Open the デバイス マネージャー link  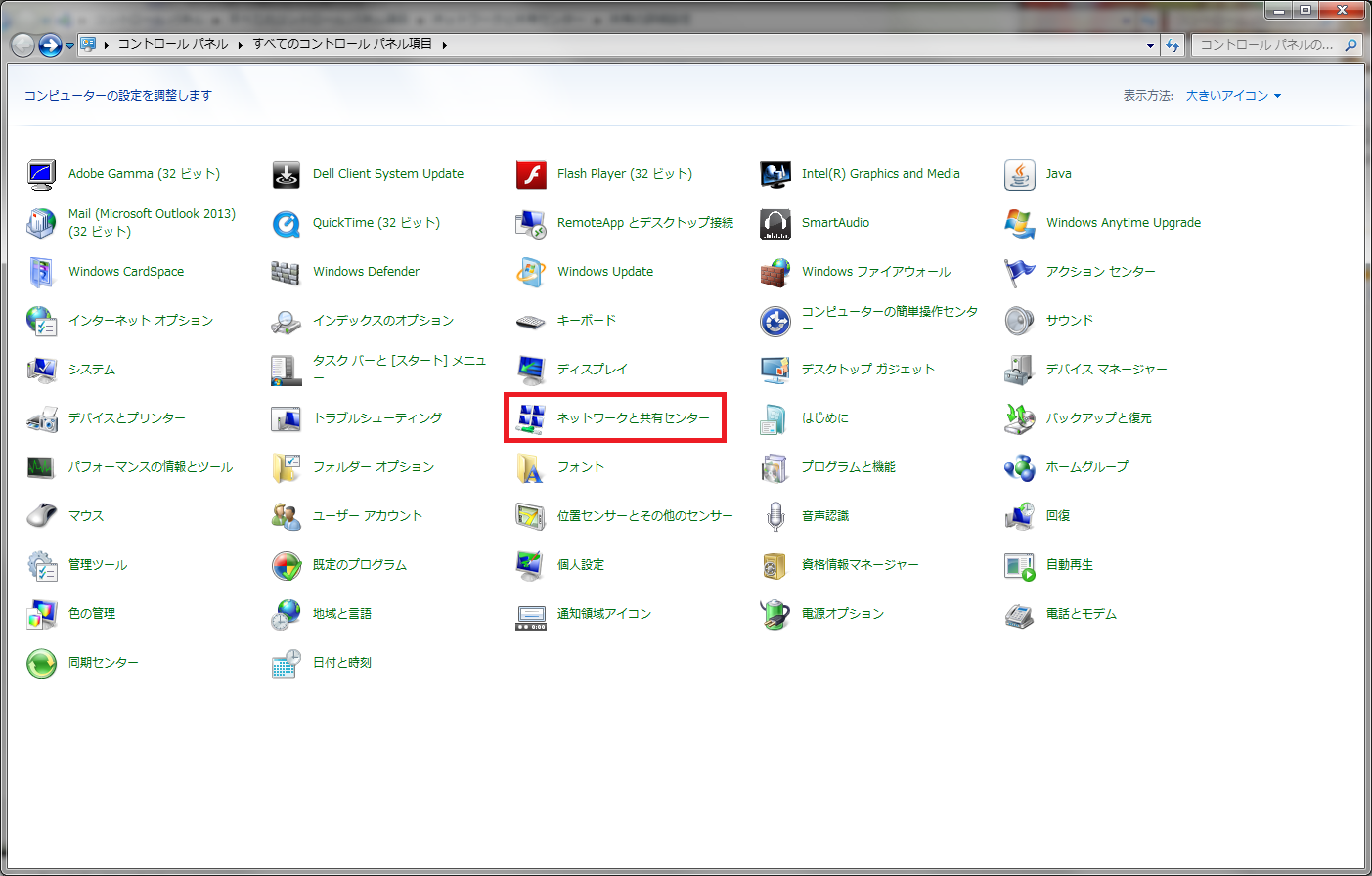pyautogui.click(x=1107, y=370)
